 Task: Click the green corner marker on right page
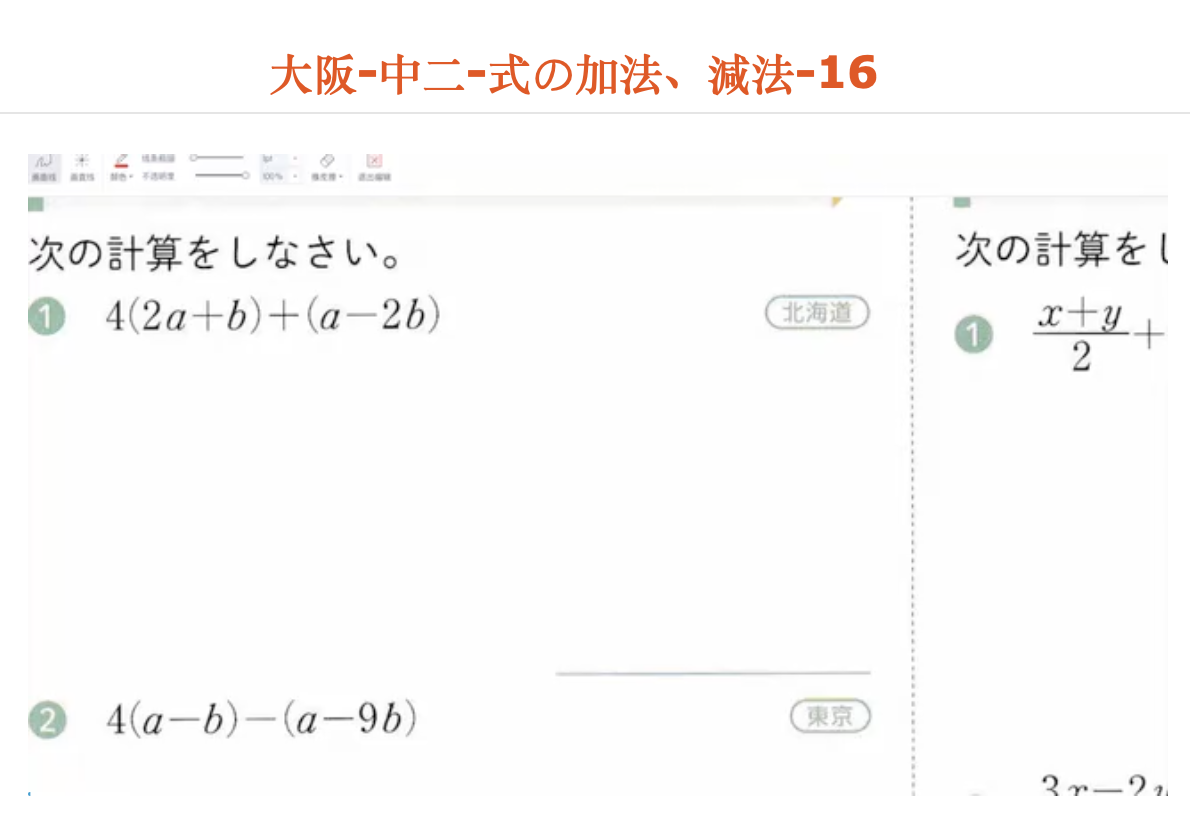point(962,202)
